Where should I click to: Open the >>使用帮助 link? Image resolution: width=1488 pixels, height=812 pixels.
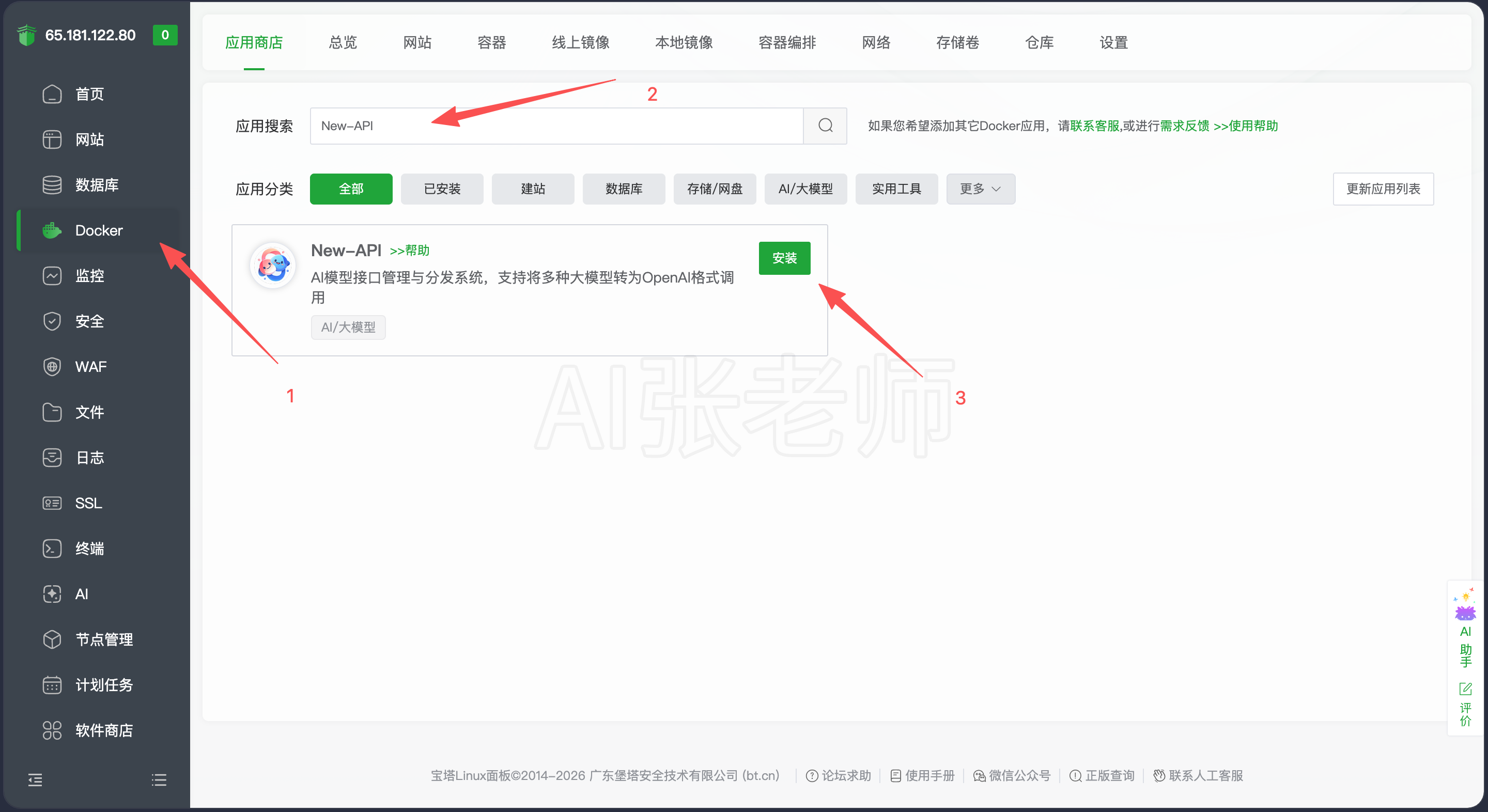click(x=1245, y=126)
